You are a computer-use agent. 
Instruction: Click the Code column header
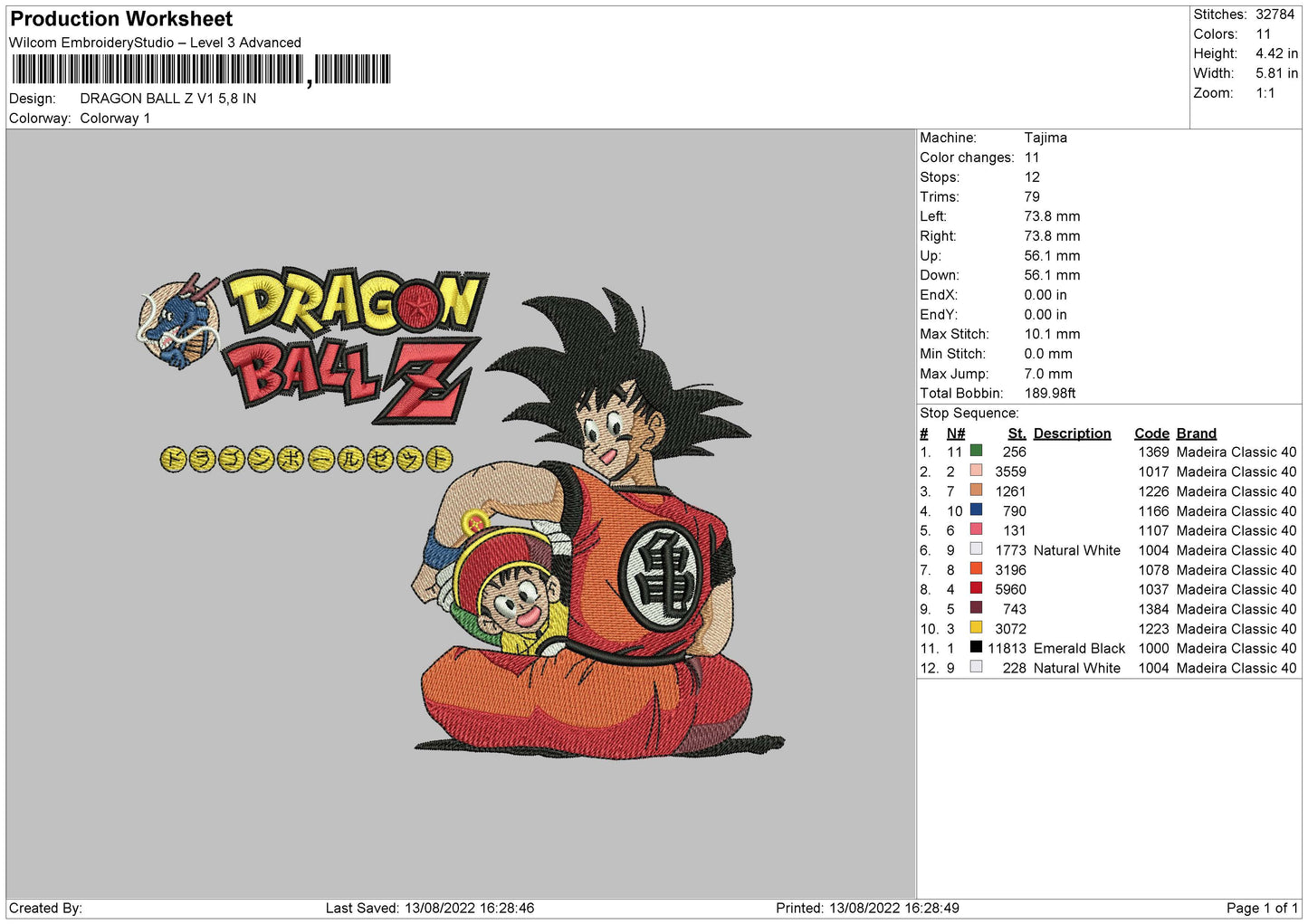[1151, 433]
